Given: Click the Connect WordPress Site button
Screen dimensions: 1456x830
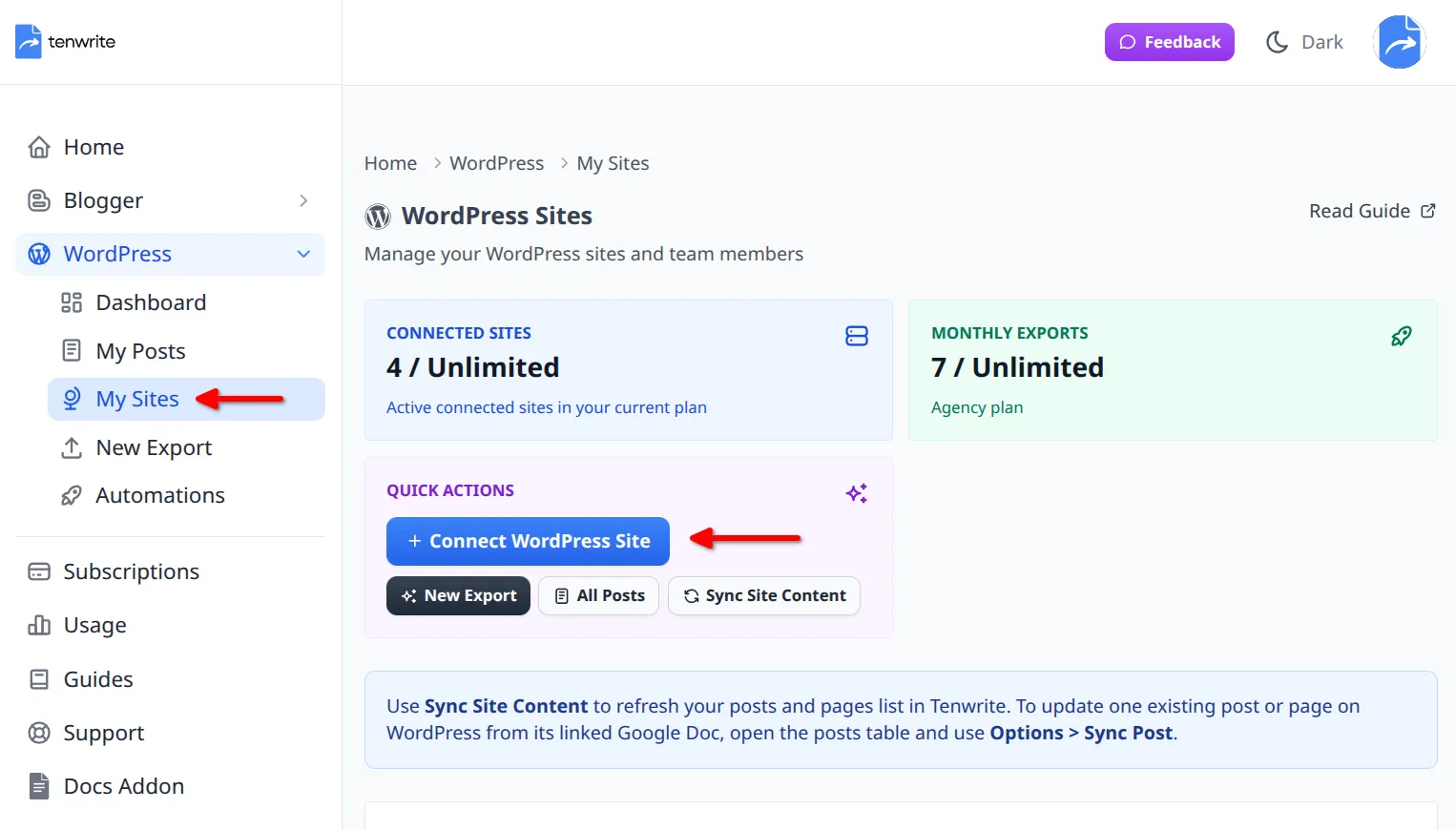Looking at the screenshot, I should (528, 541).
